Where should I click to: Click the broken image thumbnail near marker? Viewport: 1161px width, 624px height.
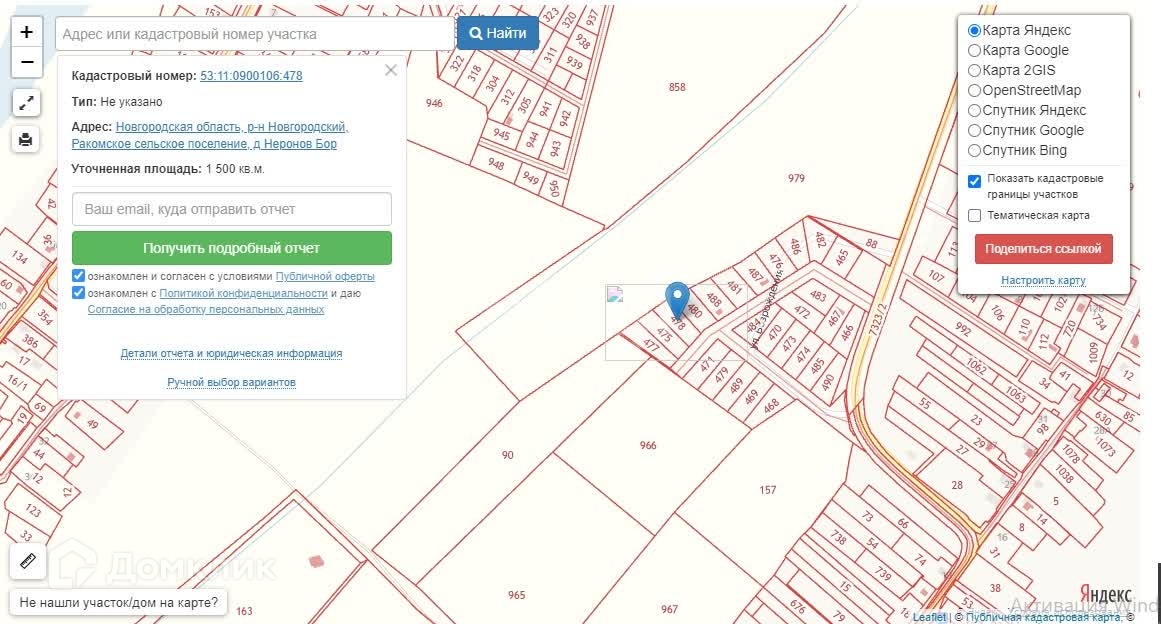(x=615, y=295)
